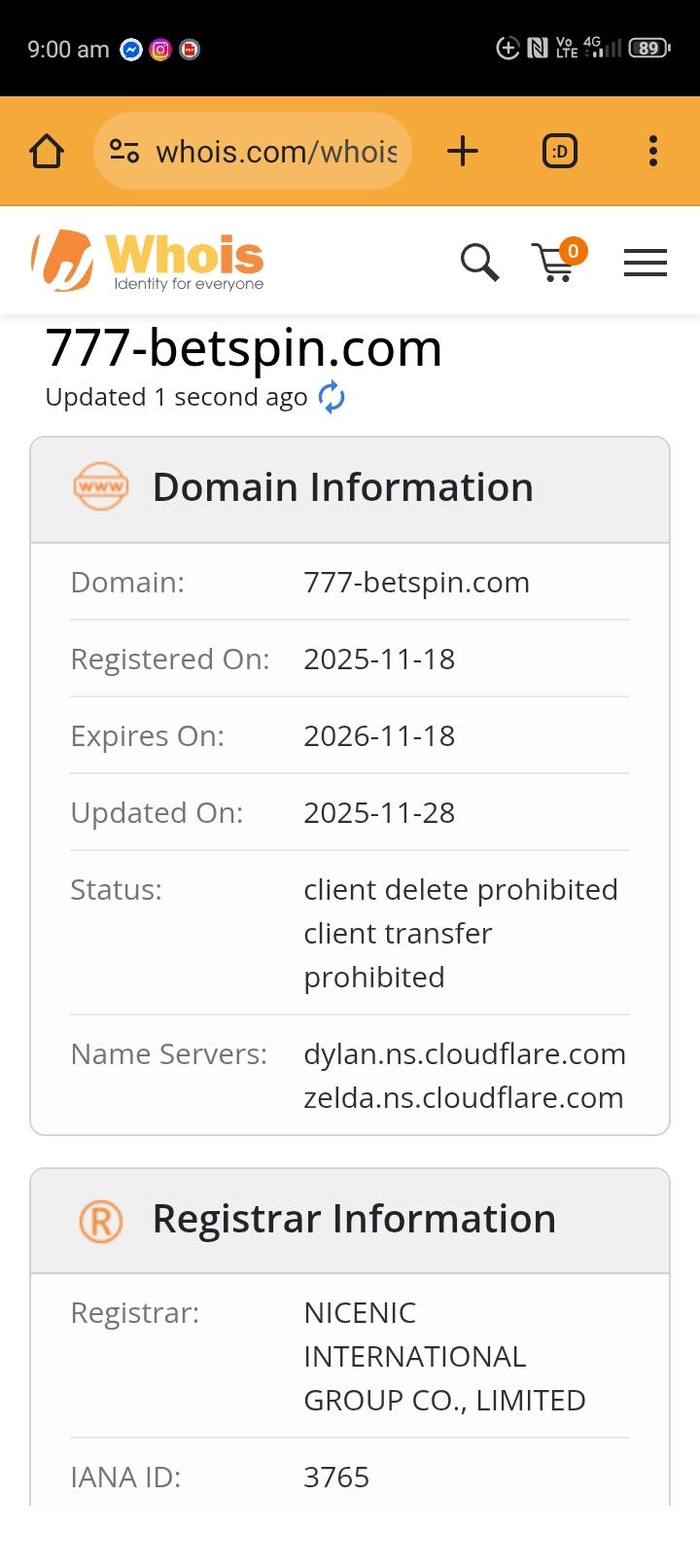Expand the hamburger navigation menu
The width and height of the screenshot is (700, 1568).
646,263
